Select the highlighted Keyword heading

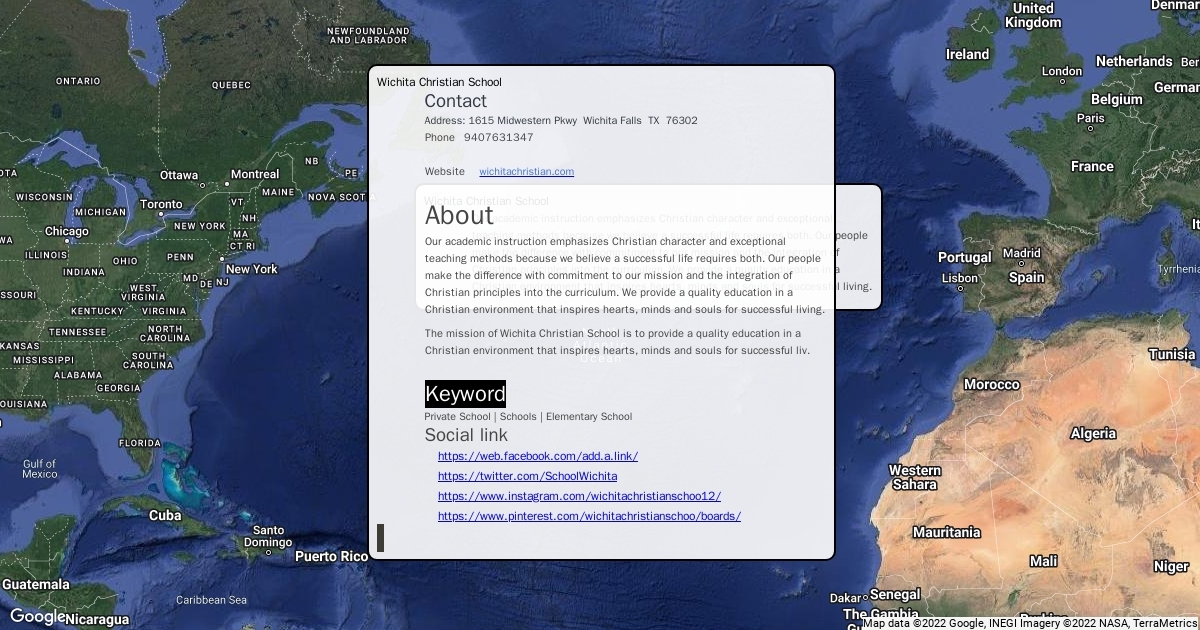(465, 393)
